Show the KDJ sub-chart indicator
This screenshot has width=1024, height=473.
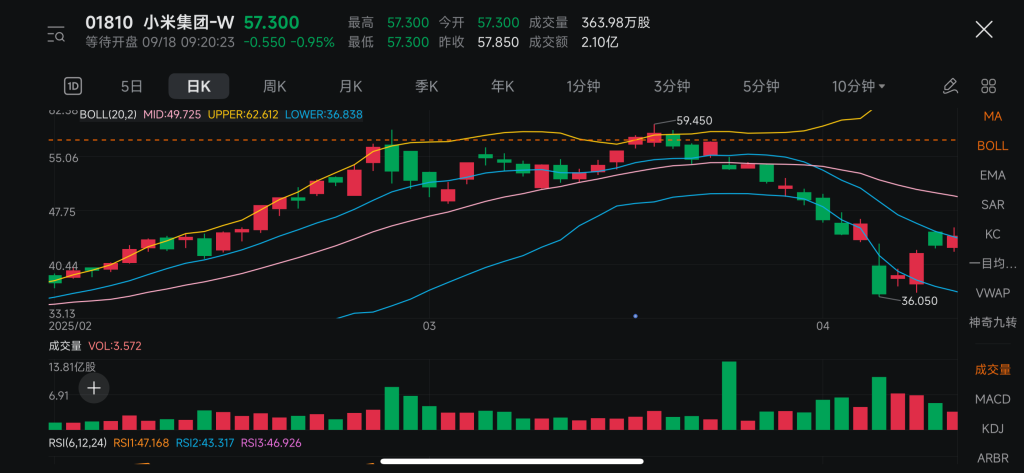point(992,428)
